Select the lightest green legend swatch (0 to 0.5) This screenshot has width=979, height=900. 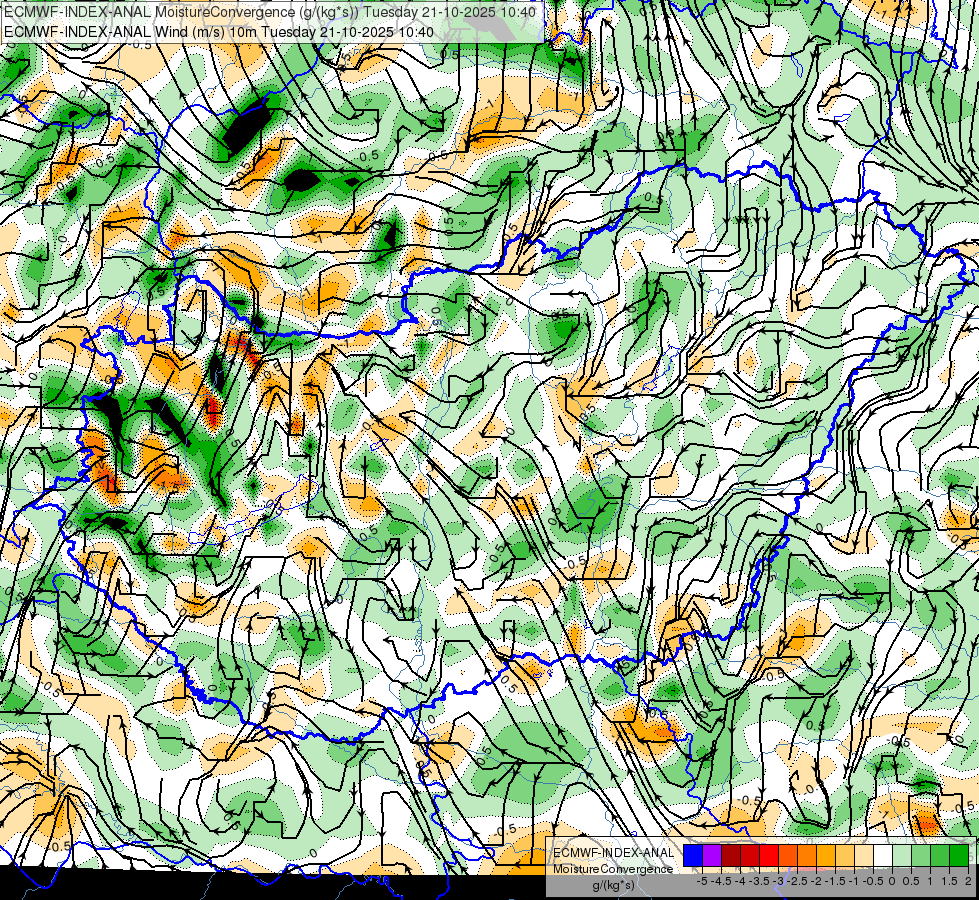[x=902, y=855]
